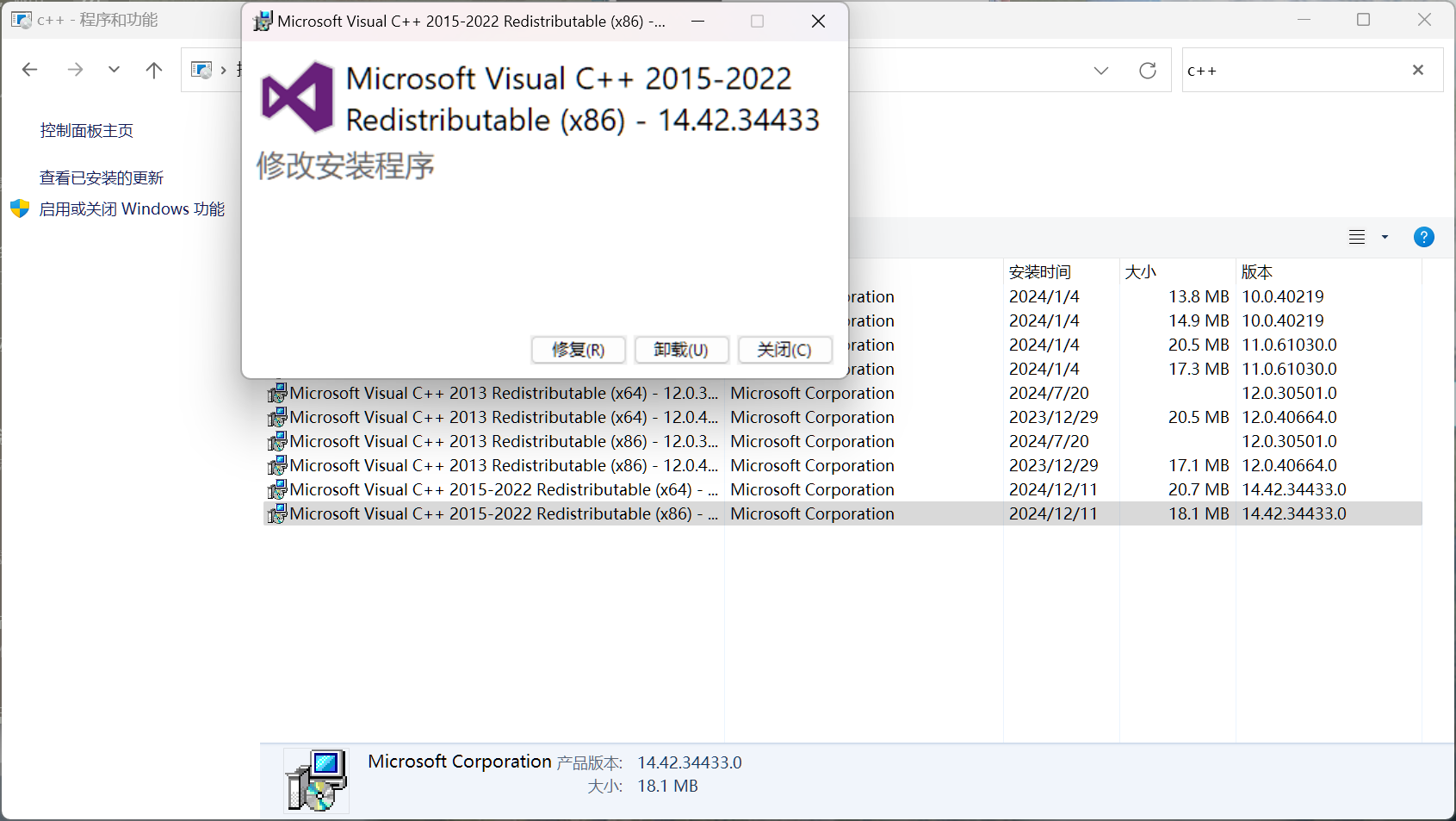Select Visual C++ 2013 (x86) 12.0.3 row
This screenshot has height=821, width=1456.
click(x=842, y=441)
